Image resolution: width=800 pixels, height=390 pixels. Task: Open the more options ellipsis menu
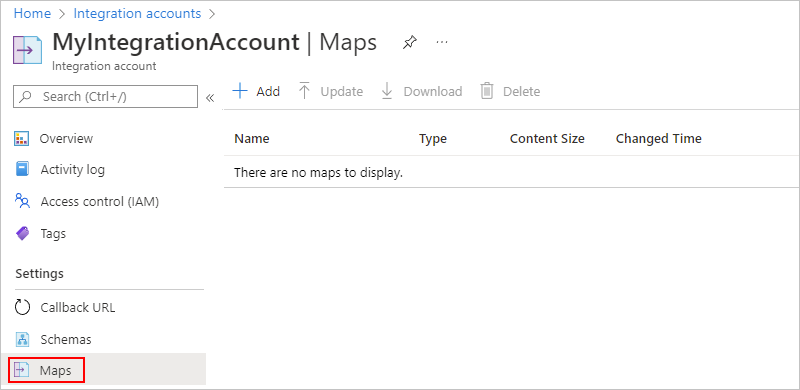(x=442, y=42)
